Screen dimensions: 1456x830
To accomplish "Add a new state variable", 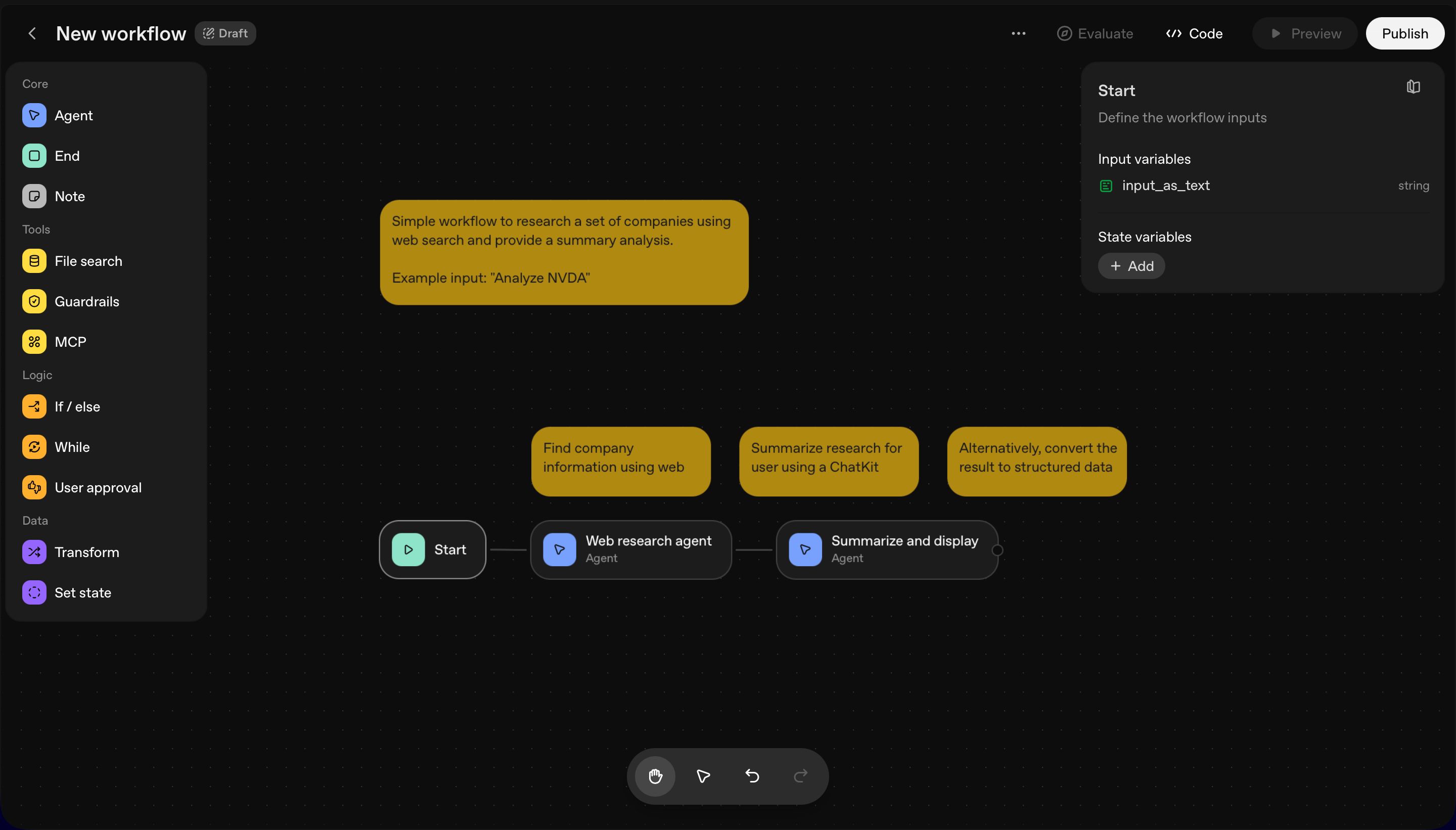I will click(x=1131, y=266).
